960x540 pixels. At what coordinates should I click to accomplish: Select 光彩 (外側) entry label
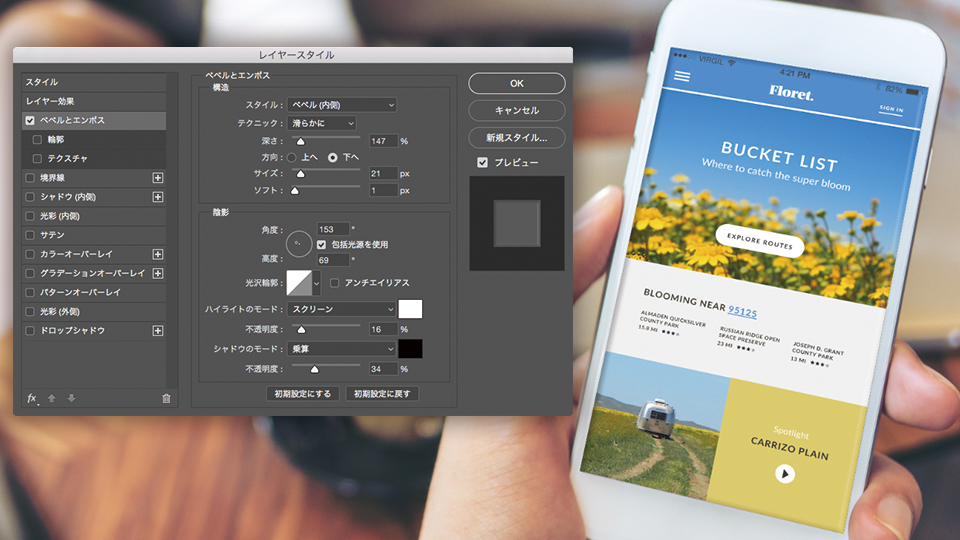(x=60, y=312)
